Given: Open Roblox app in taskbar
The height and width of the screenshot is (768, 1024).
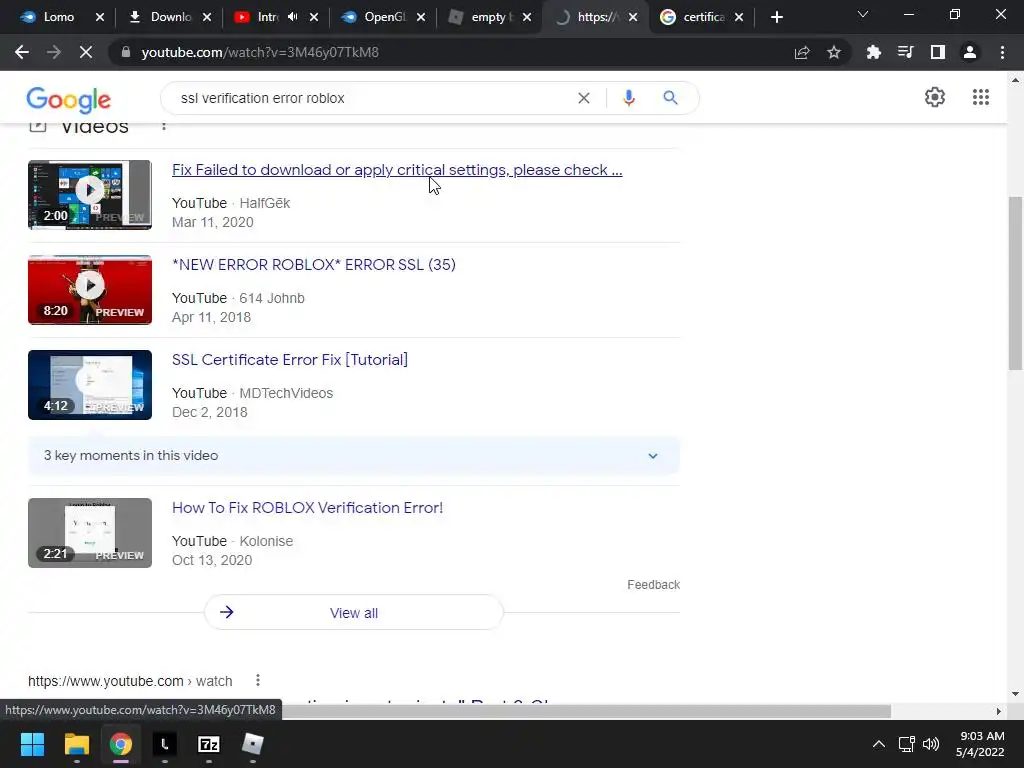Looking at the screenshot, I should pyautogui.click(x=252, y=744).
